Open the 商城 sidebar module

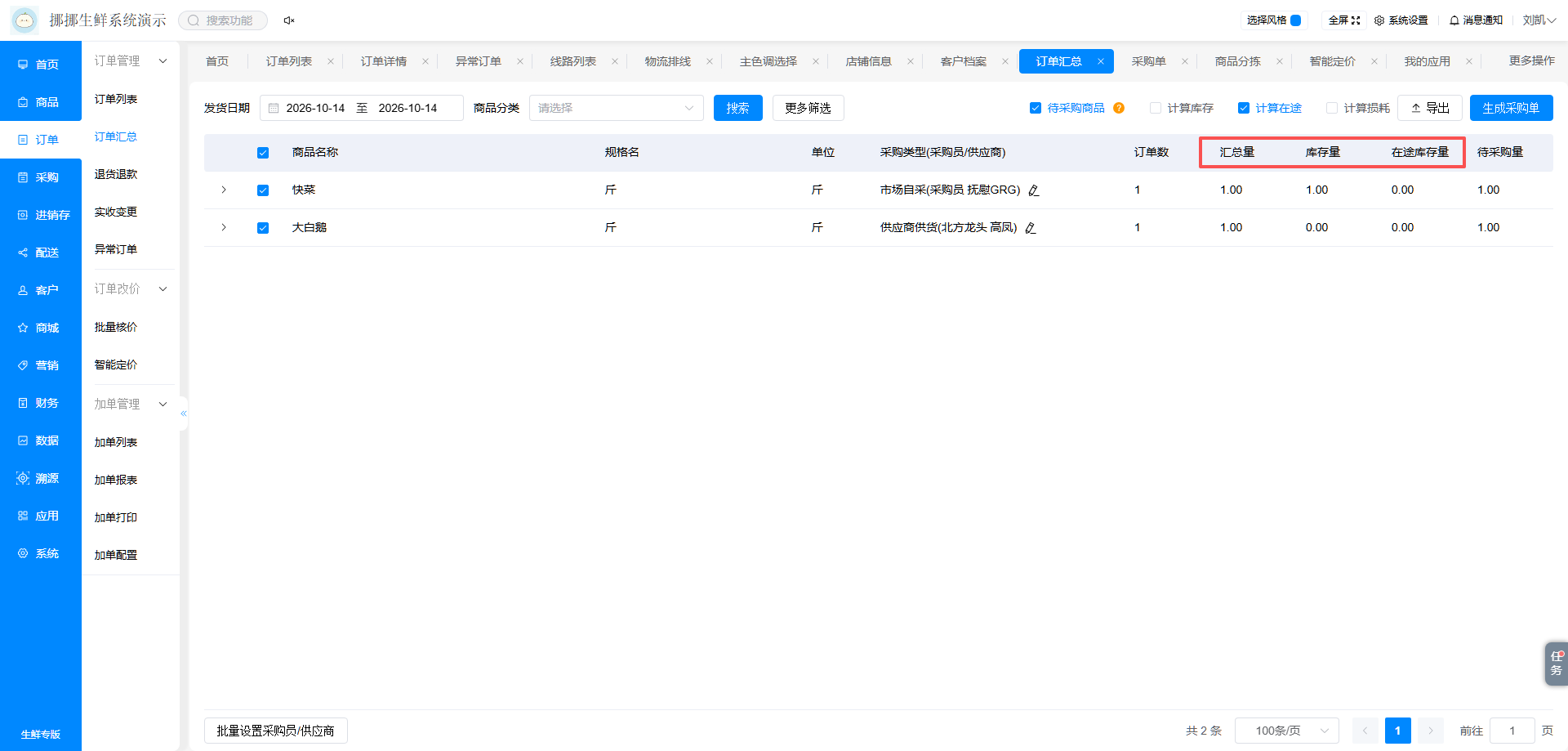(x=41, y=328)
